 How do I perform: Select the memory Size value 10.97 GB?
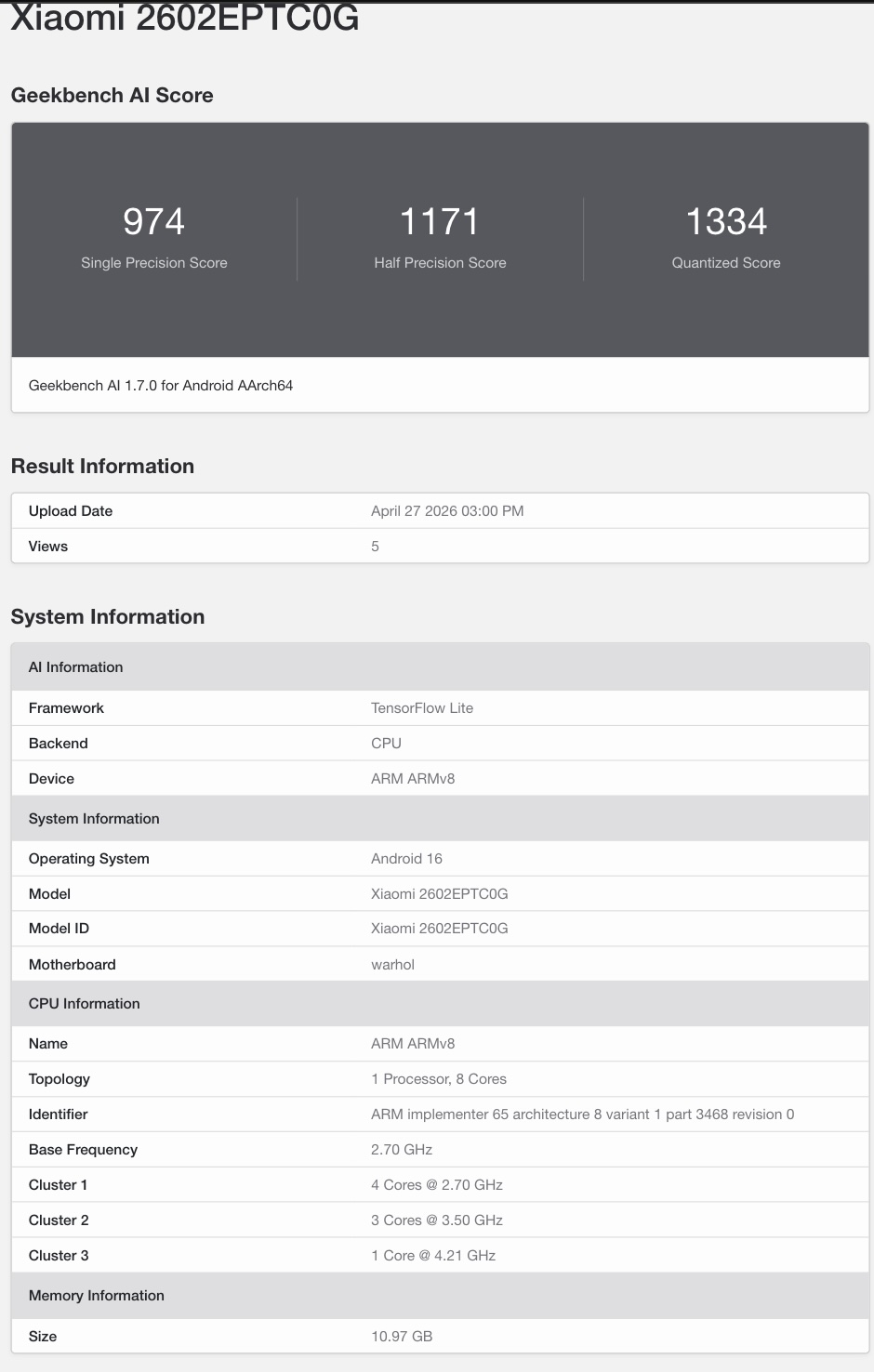click(402, 1337)
